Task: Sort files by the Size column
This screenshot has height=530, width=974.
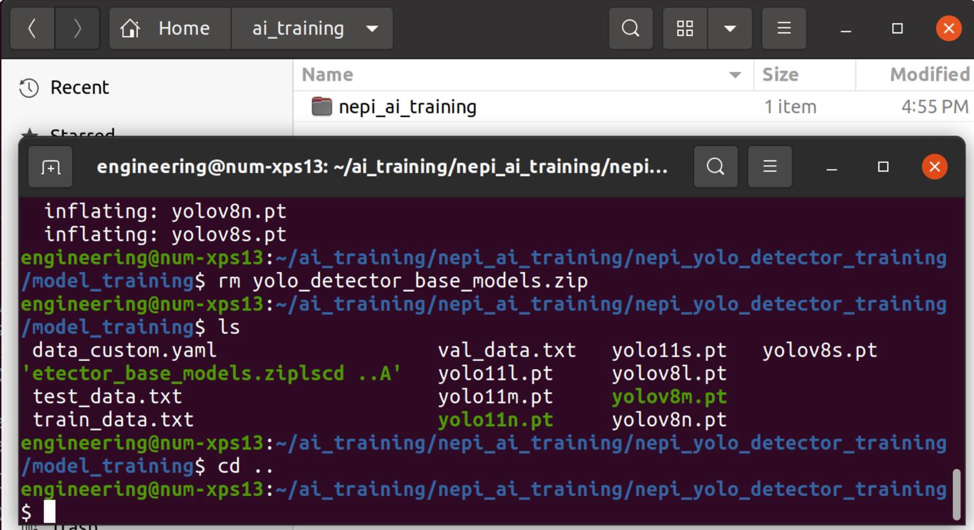Action: (780, 75)
